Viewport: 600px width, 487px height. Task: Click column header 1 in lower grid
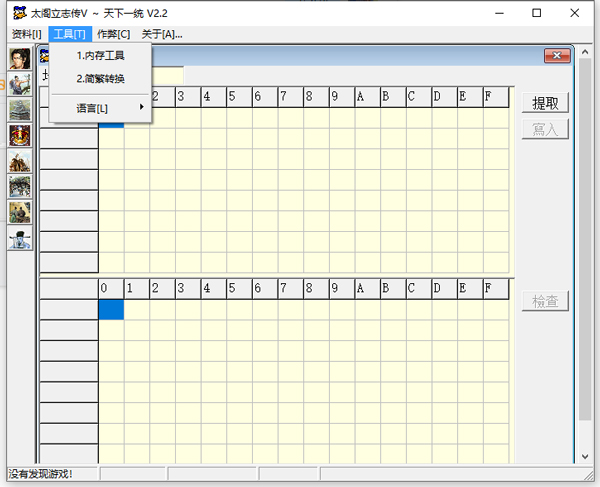137,289
